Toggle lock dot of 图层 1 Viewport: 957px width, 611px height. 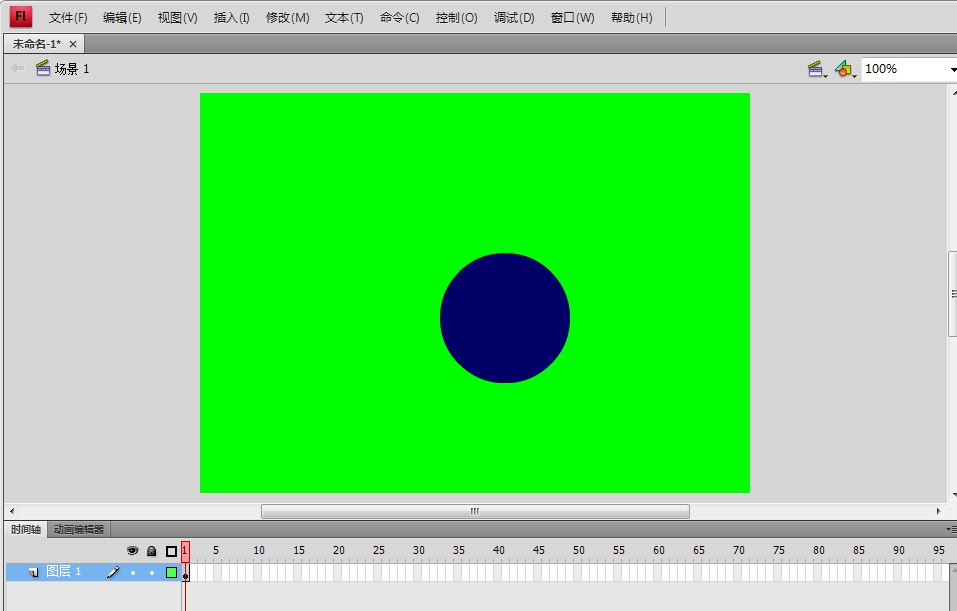tap(152, 573)
